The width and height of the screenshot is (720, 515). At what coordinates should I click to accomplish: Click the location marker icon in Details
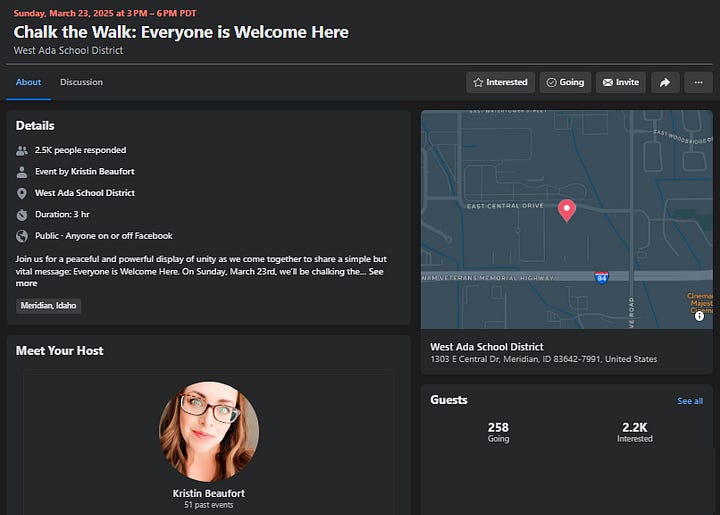point(22,193)
